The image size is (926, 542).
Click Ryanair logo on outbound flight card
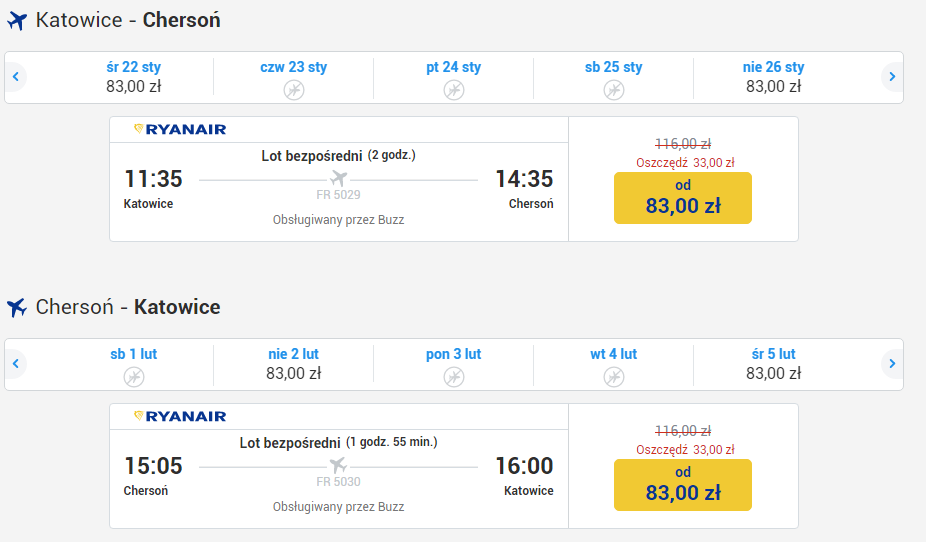180,129
